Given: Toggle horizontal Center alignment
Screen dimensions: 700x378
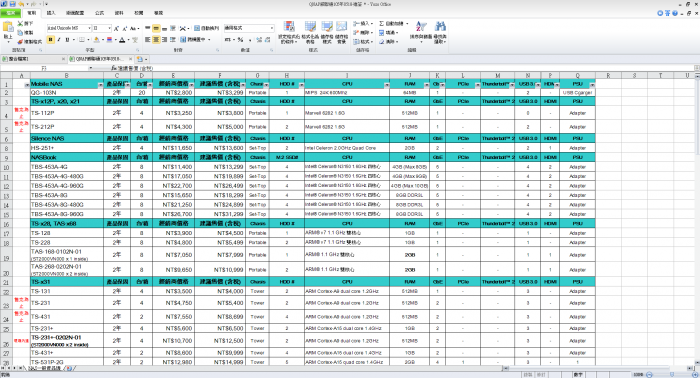Looking at the screenshot, I should pyautogui.click(x=156, y=40).
